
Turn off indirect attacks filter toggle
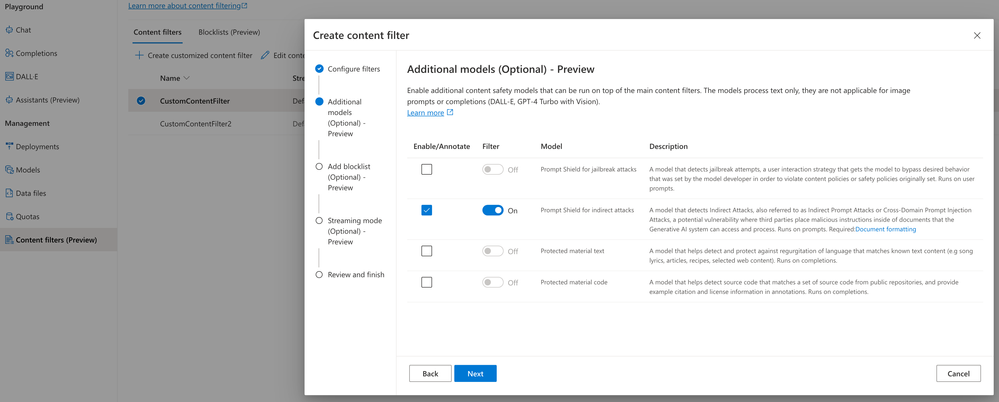click(x=492, y=211)
